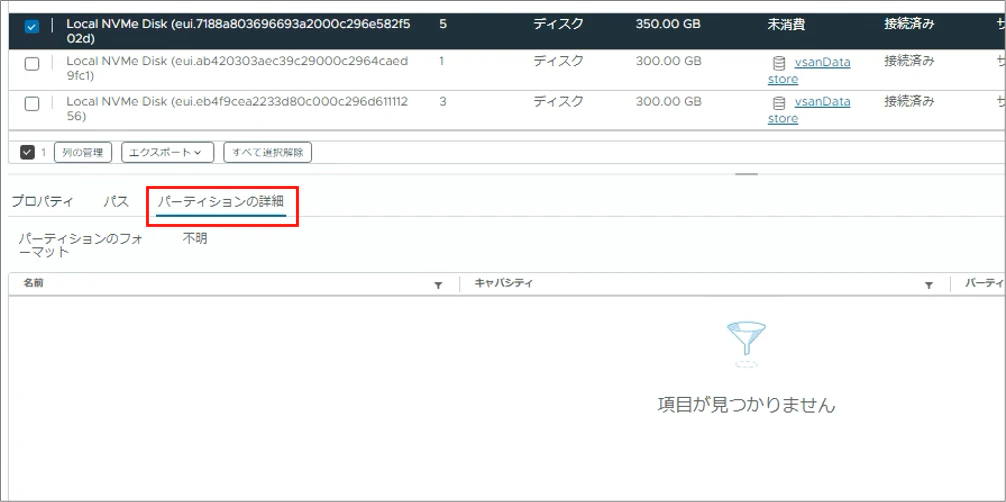This screenshot has height=502, width=1006.
Task: Check the eui.eb4f9cea NVMe disk checkbox
Action: (31, 104)
